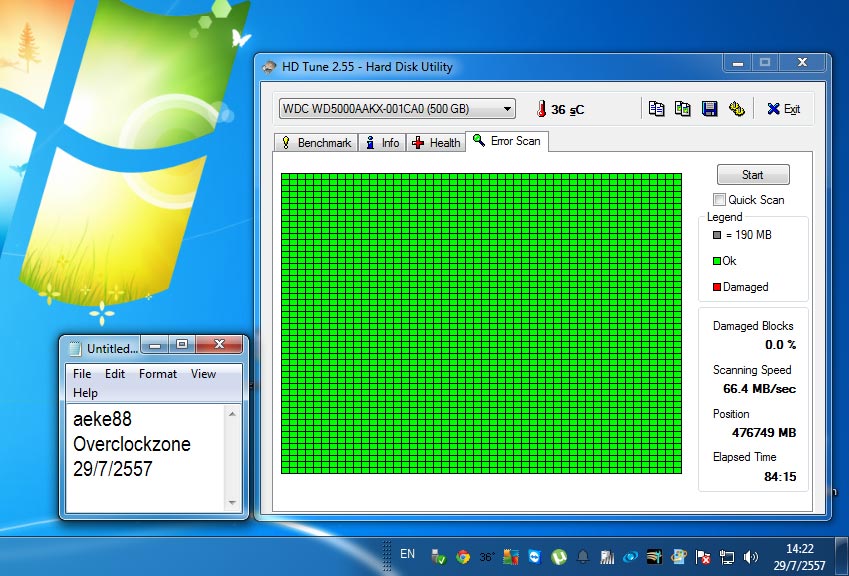
Task: Click the uTorrent tray icon
Action: tap(559, 557)
